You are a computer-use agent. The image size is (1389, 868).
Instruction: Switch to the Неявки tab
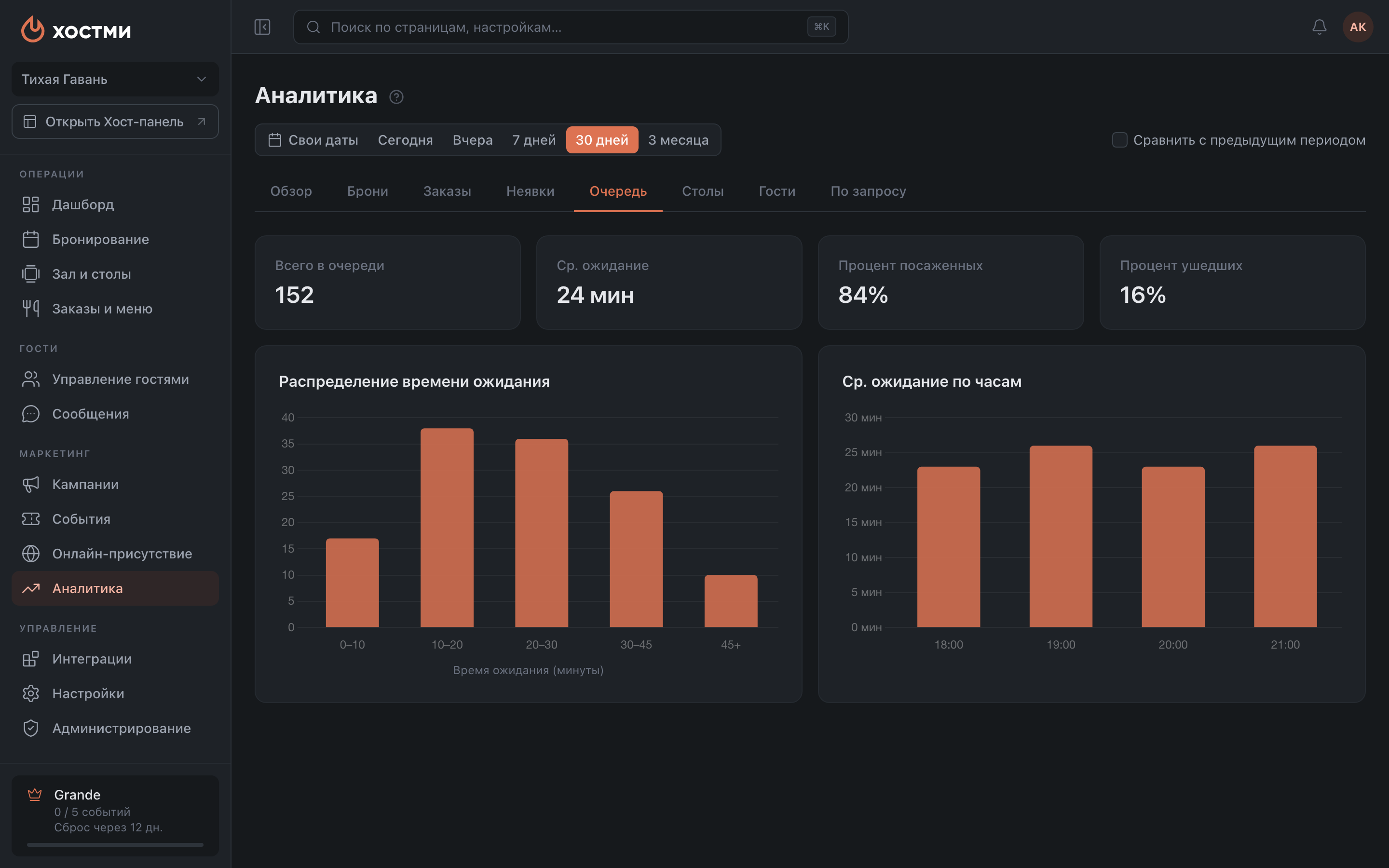531,191
